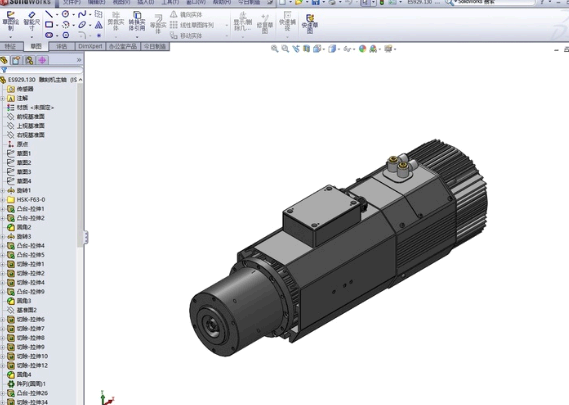This screenshot has width=569, height=405.
Task: Click the Zoom to Fit icon
Action: (x=275, y=49)
